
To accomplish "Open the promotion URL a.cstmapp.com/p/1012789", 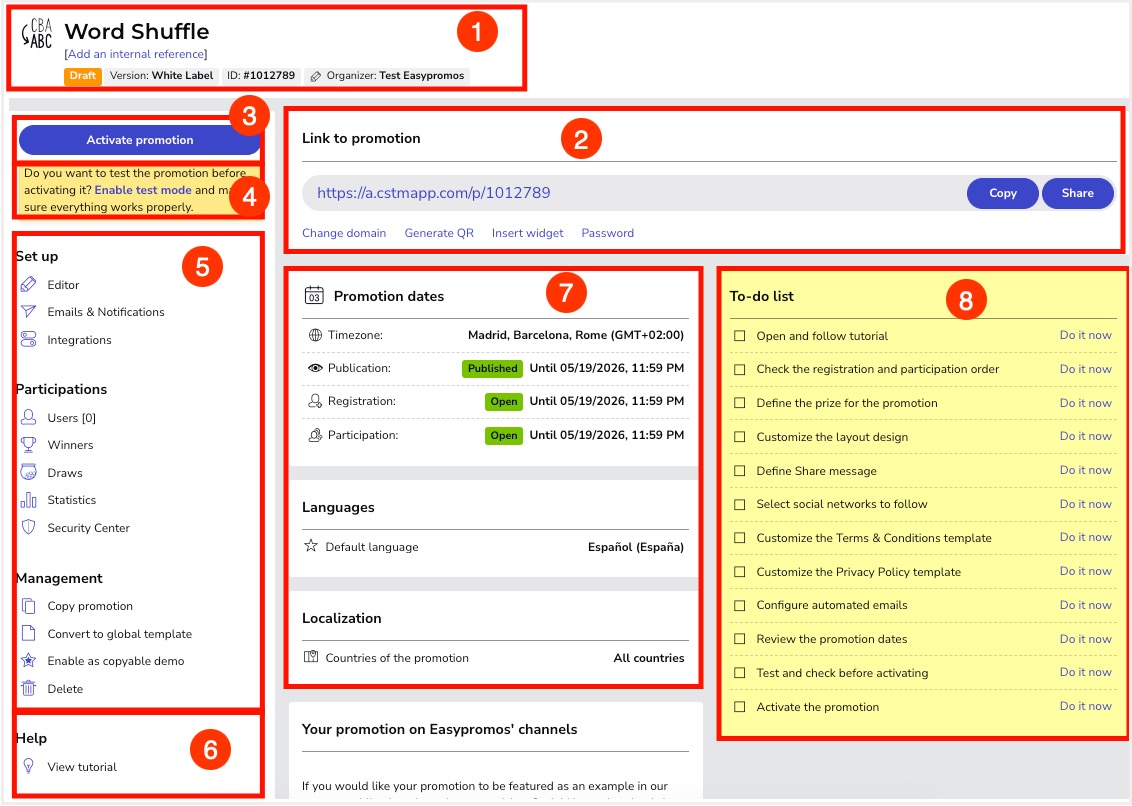I will 434,193.
